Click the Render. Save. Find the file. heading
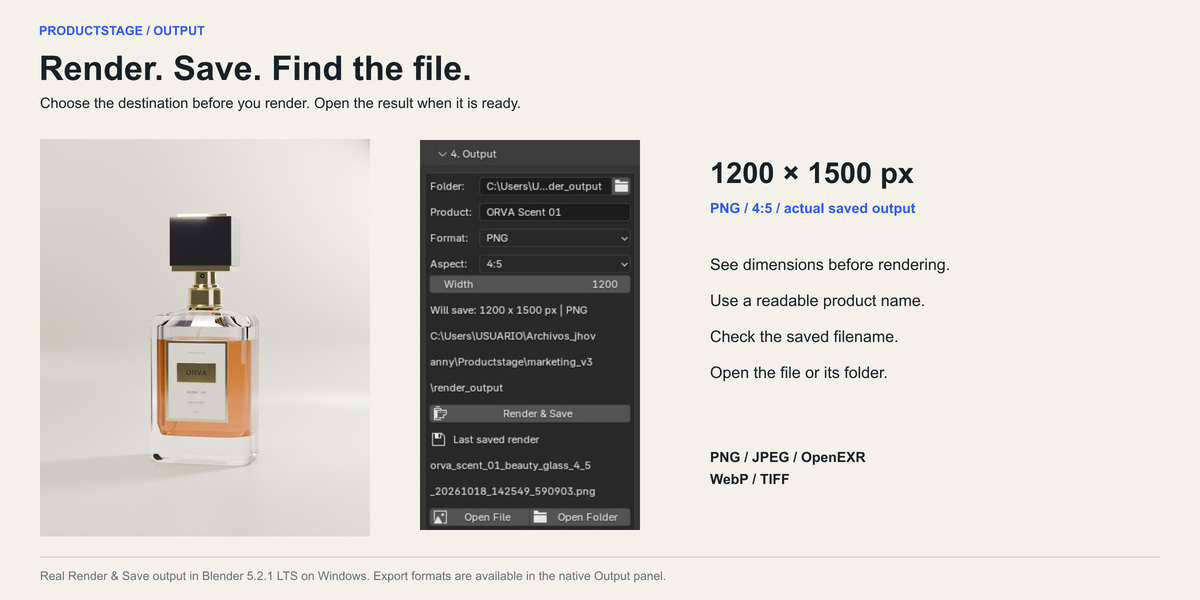1200x600 pixels. (x=255, y=68)
